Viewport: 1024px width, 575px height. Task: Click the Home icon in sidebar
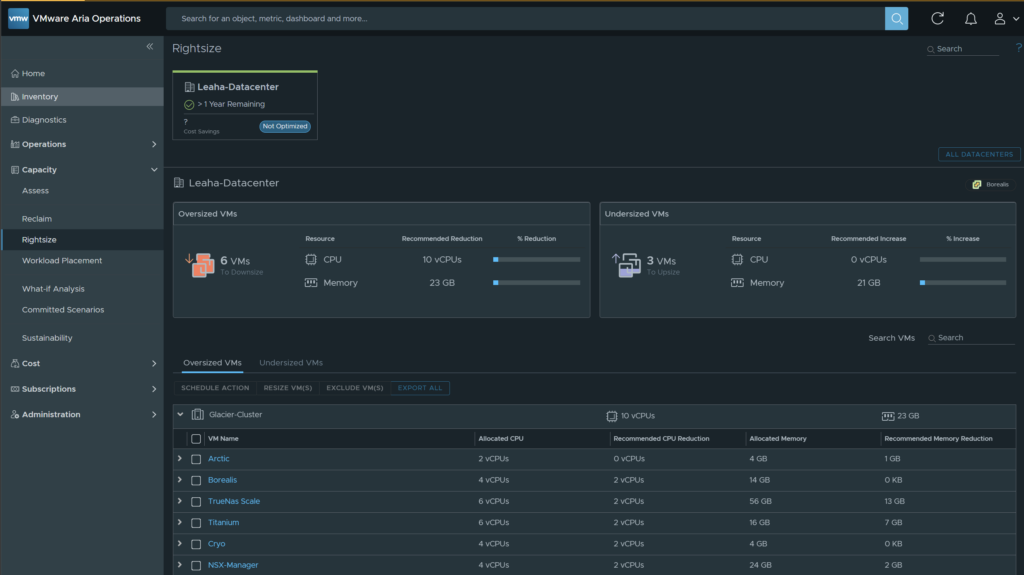[14, 74]
